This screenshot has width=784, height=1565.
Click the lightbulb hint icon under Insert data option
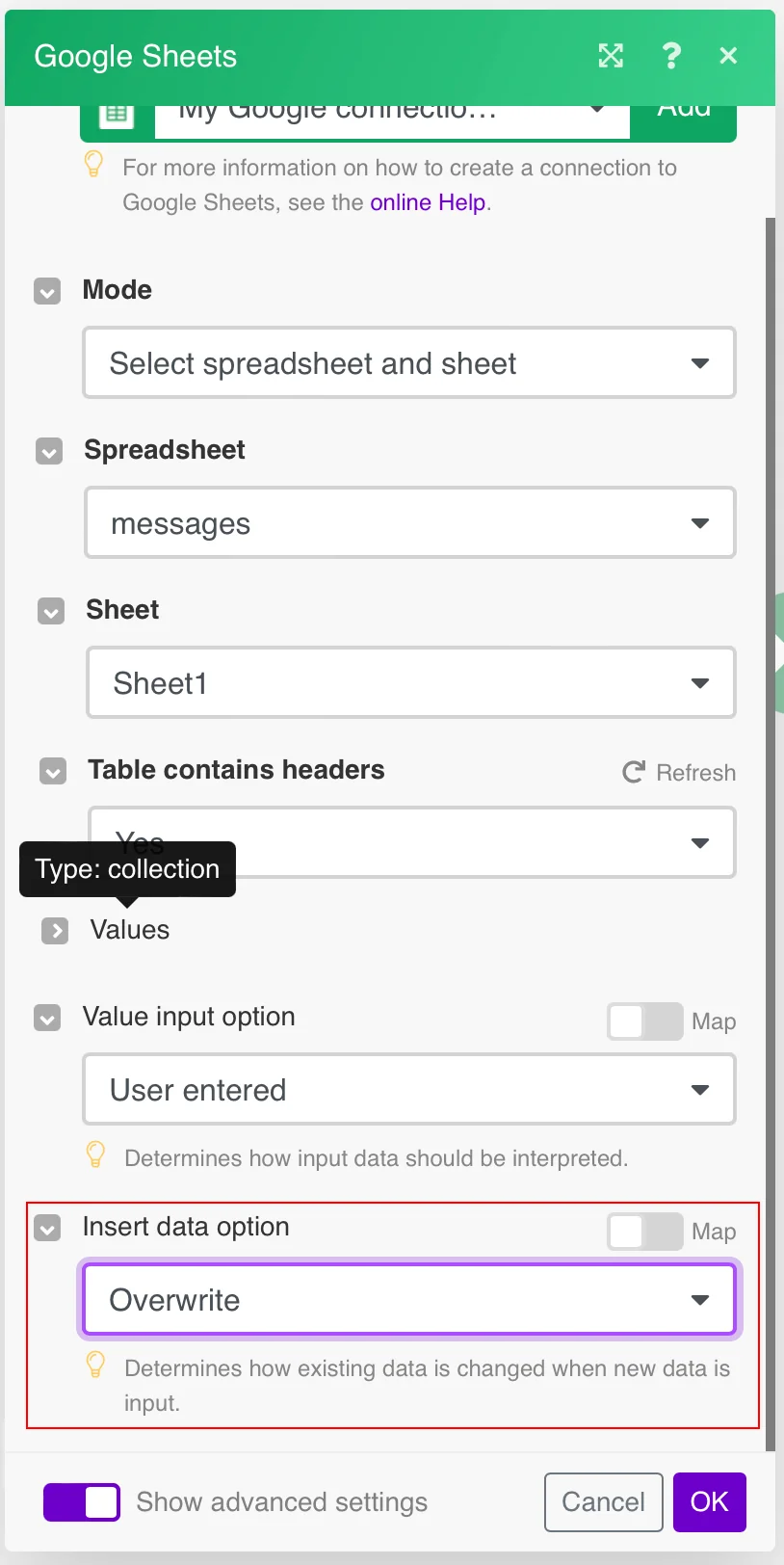coord(95,1365)
